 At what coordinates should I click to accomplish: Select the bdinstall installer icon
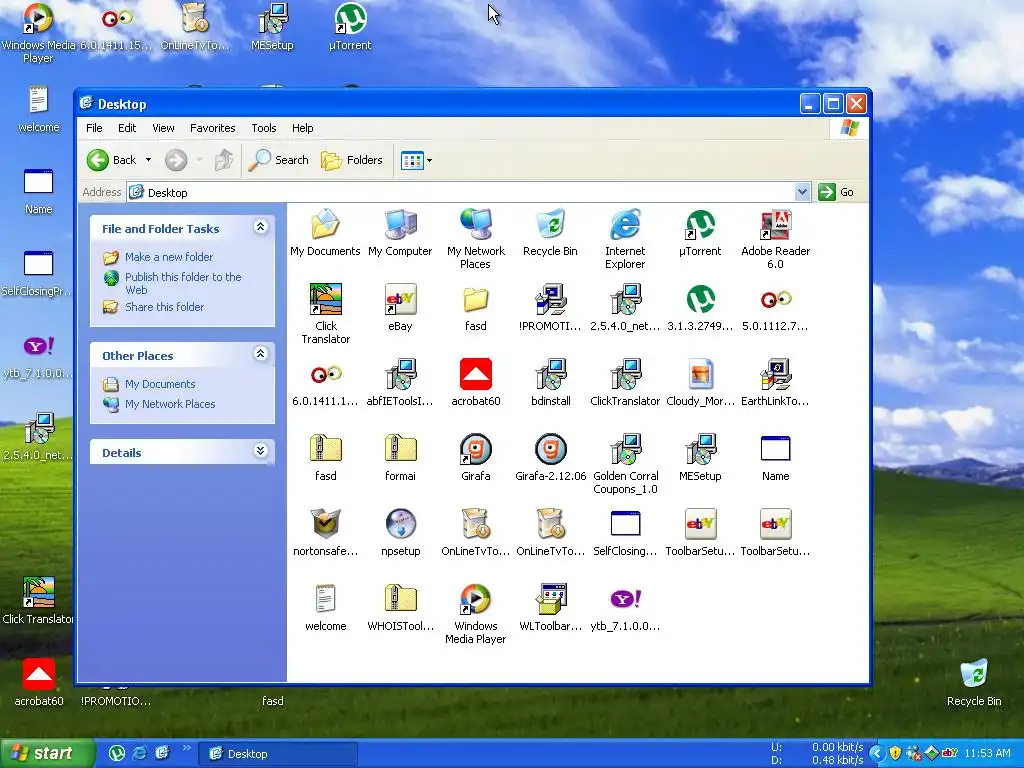click(x=551, y=375)
